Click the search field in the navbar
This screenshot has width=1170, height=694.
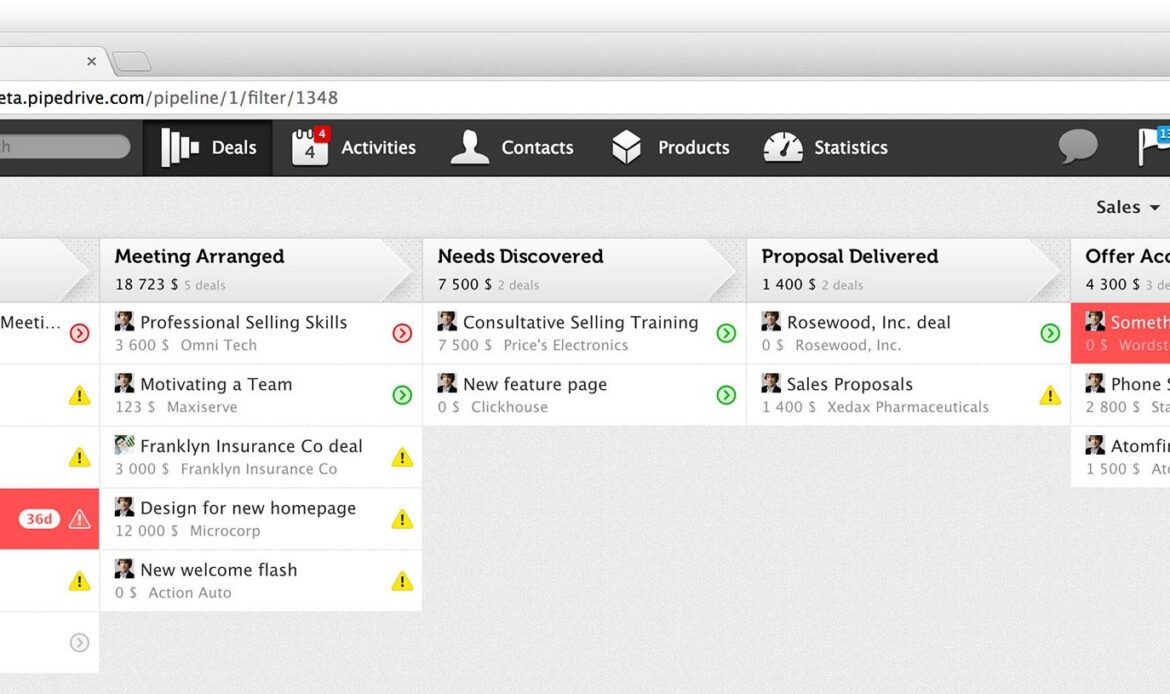click(65, 146)
